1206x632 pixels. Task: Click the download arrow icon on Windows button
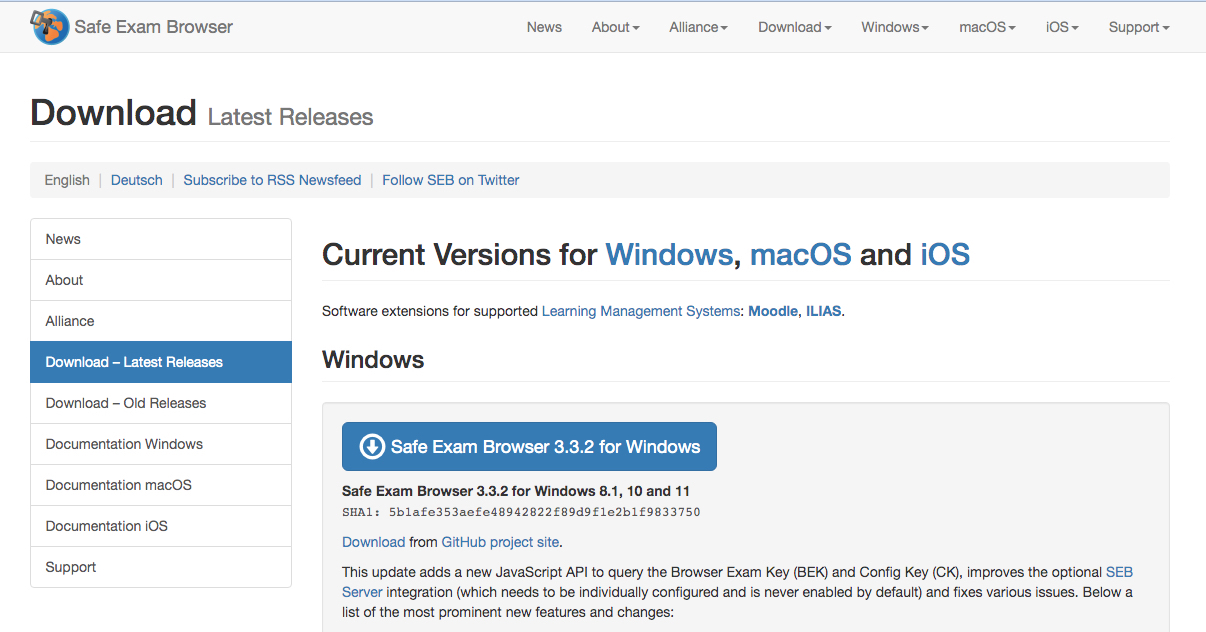click(x=372, y=447)
